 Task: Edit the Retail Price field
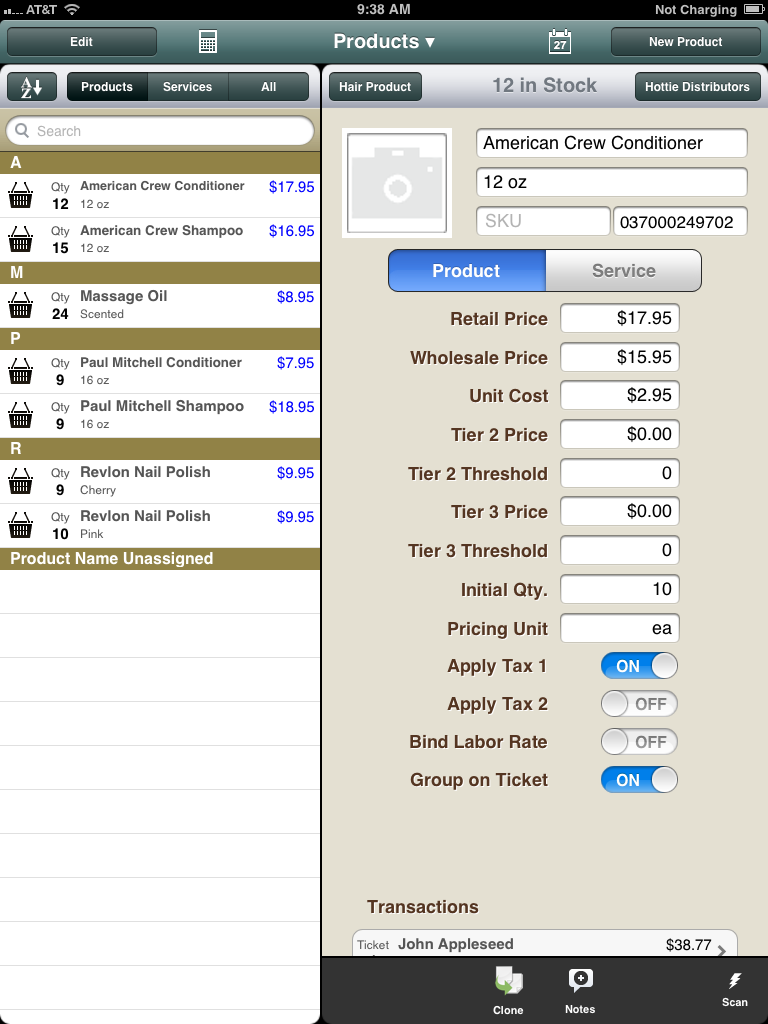pos(620,318)
